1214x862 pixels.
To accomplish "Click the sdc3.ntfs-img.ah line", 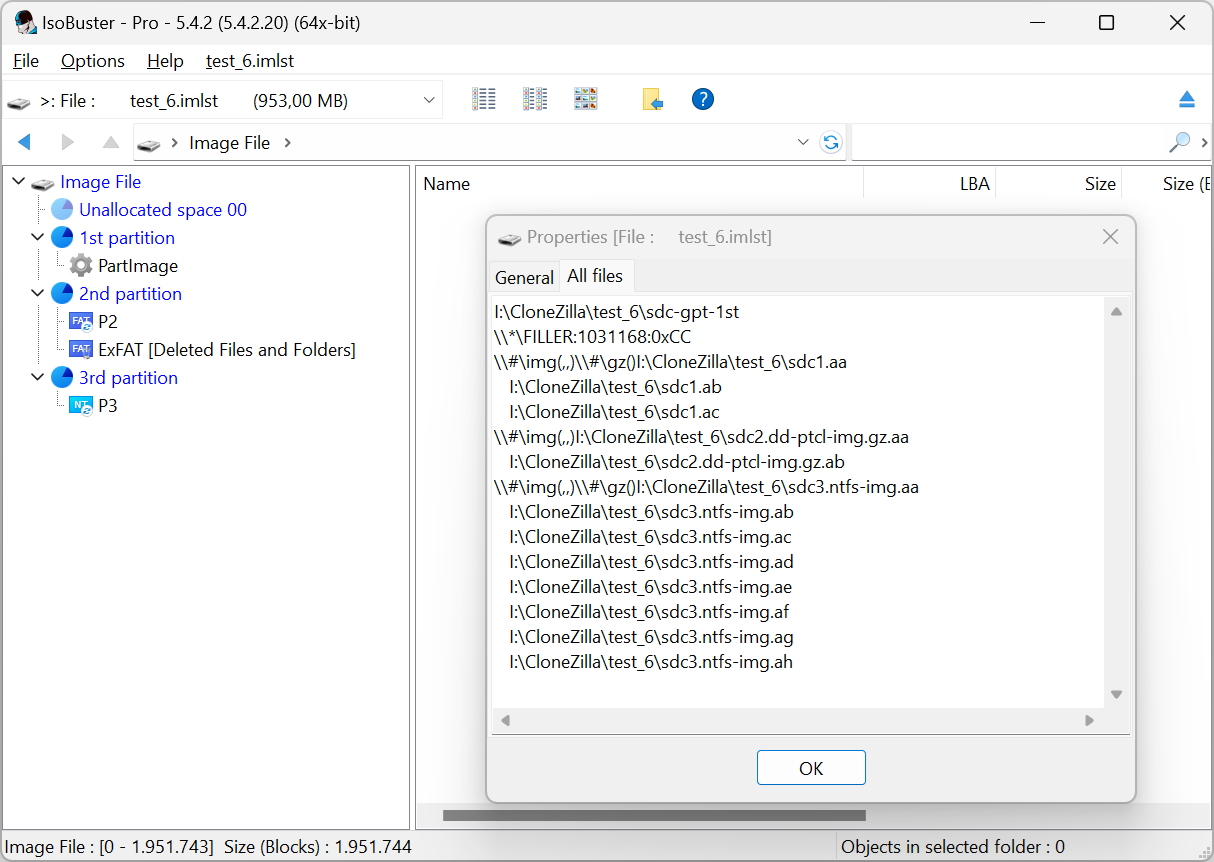I will pos(651,662).
